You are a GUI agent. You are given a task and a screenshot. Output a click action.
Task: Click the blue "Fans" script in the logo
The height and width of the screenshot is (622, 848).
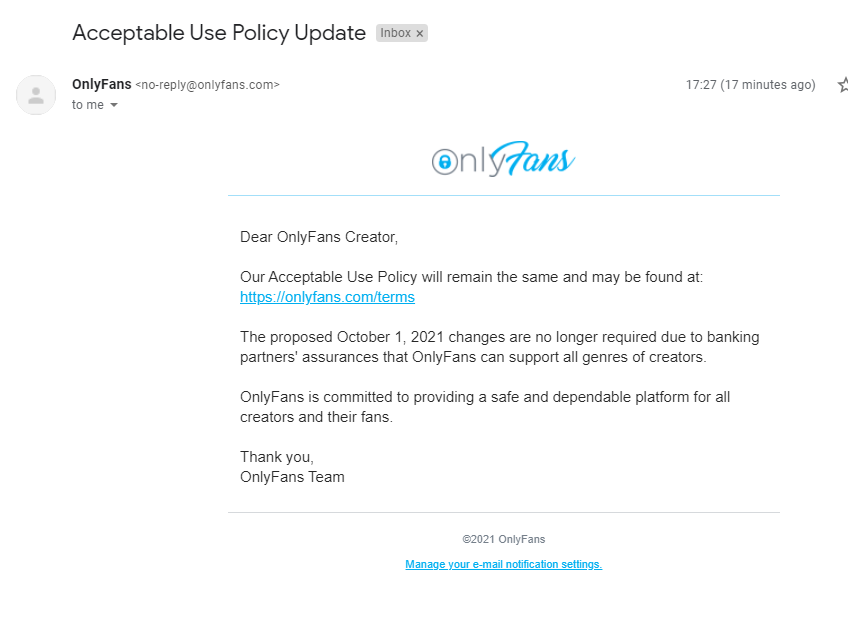click(x=540, y=160)
